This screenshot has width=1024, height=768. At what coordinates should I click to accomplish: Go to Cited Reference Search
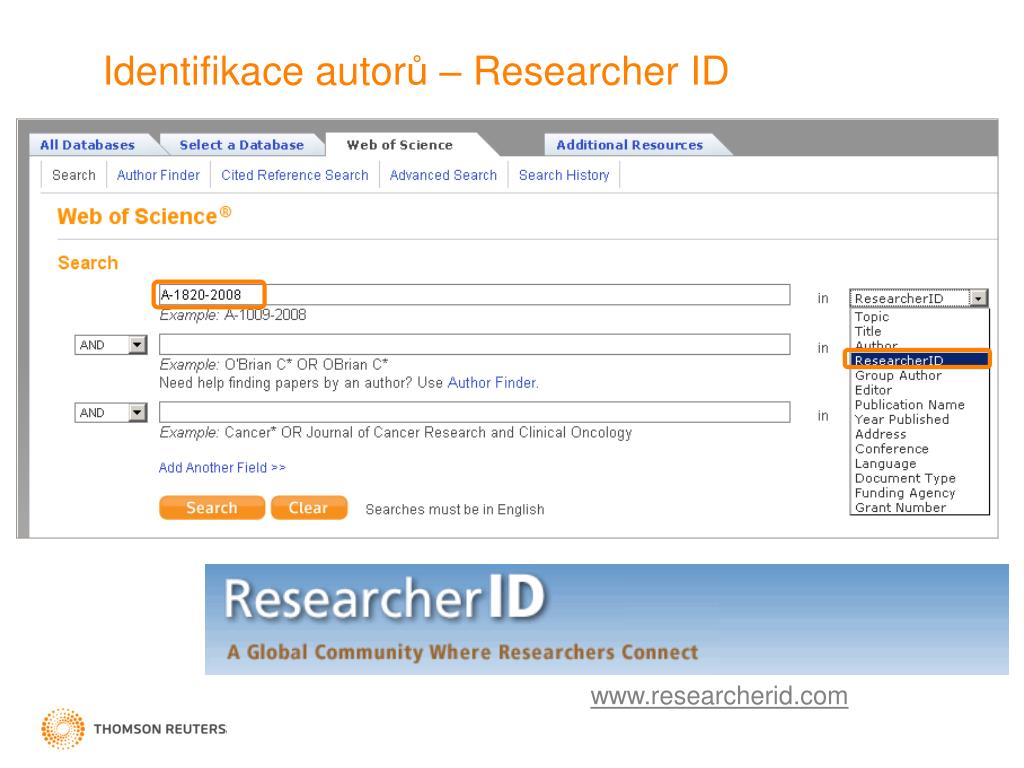[295, 175]
